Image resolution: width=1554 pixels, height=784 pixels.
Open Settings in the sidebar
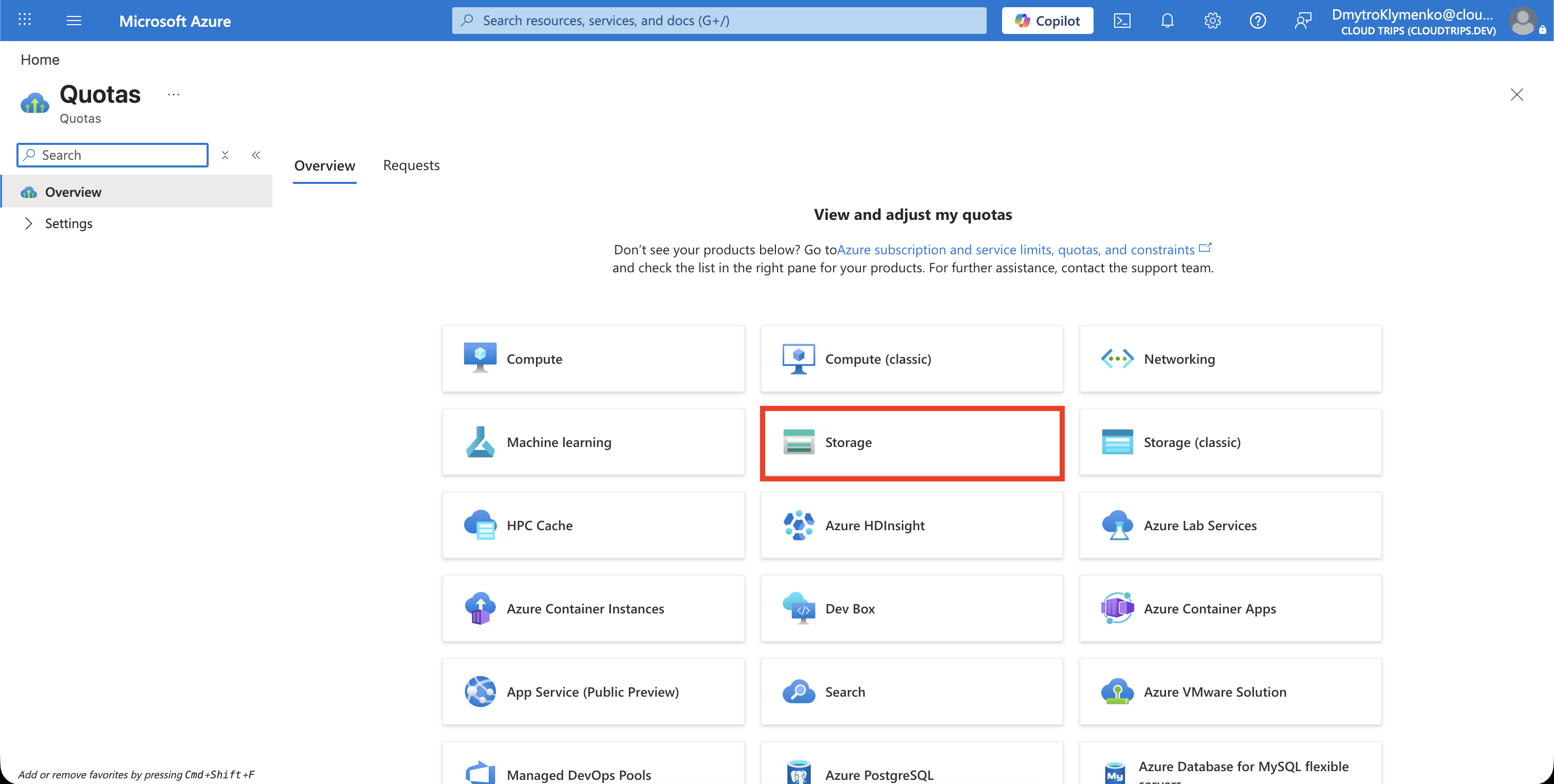click(x=69, y=223)
